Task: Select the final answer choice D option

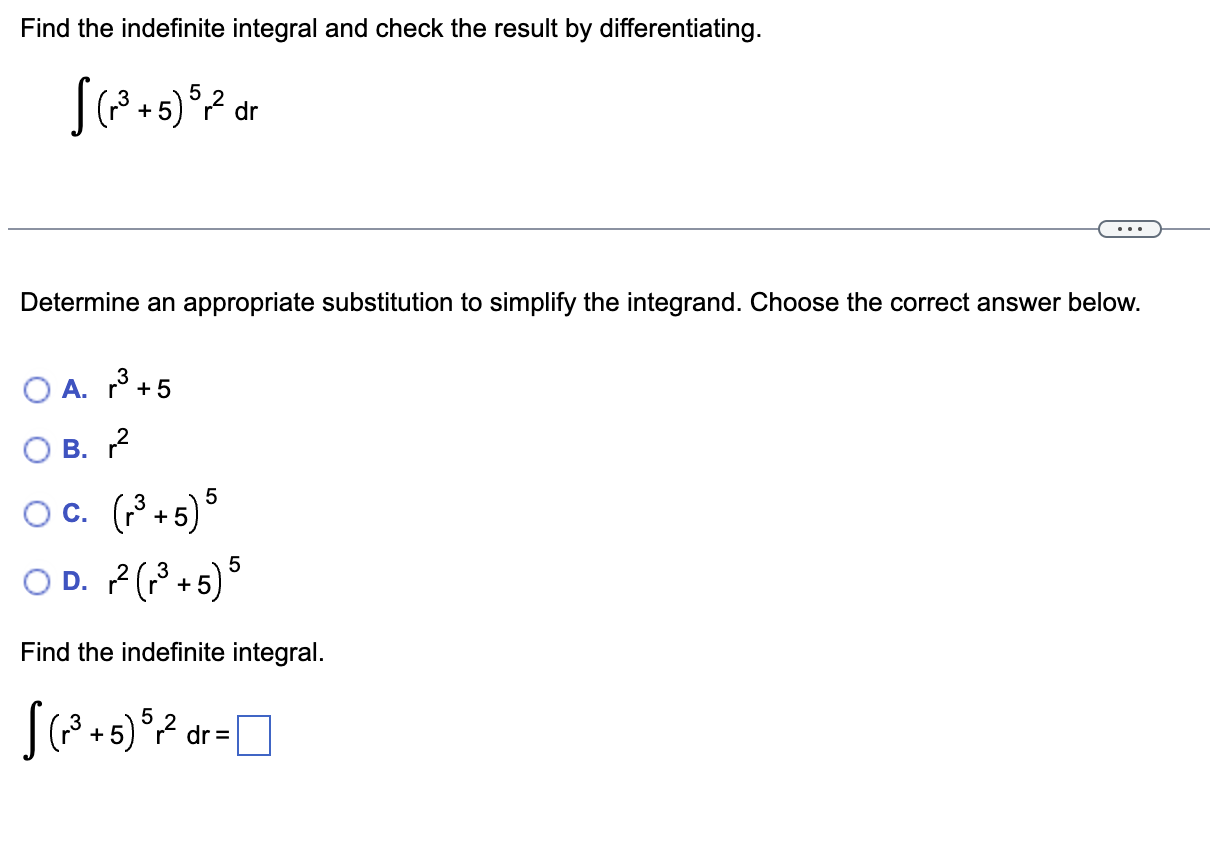Action: click(37, 578)
